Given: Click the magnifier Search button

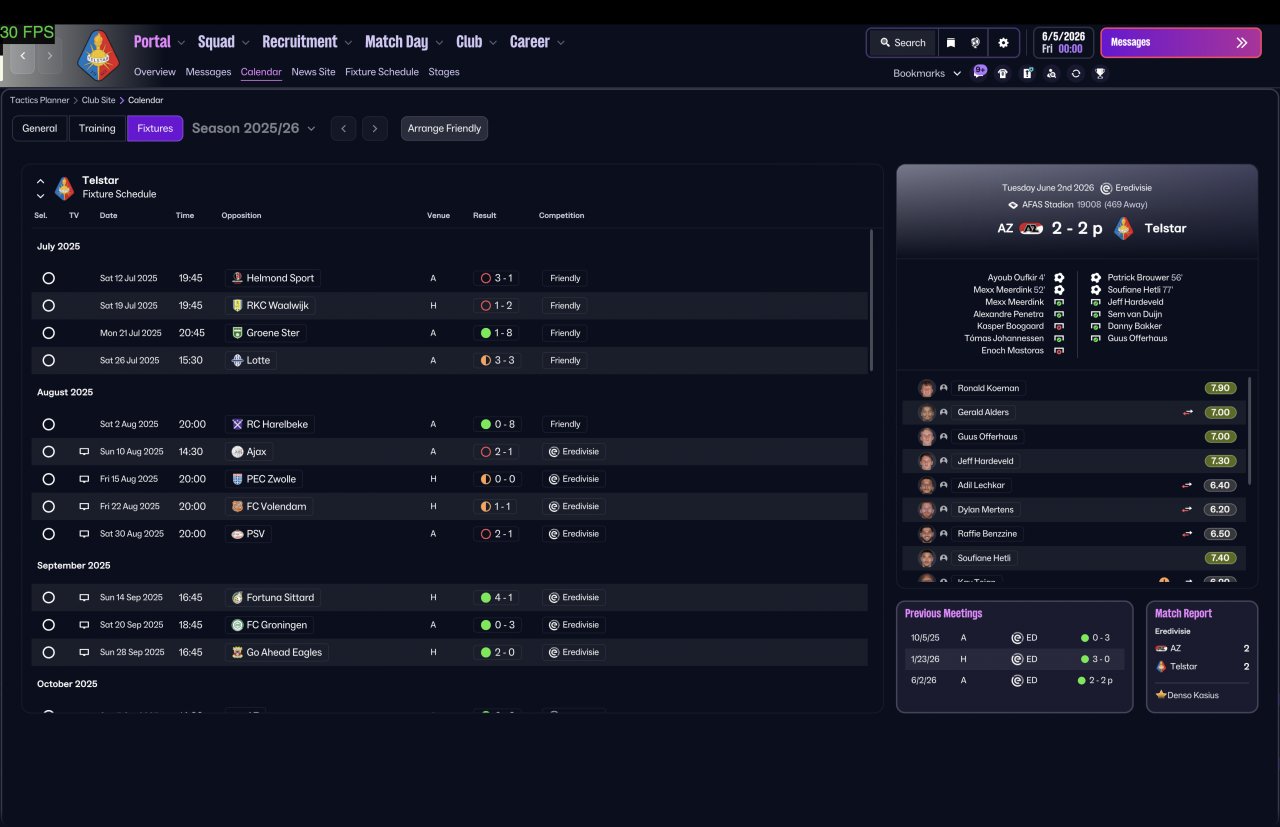Looking at the screenshot, I should [x=902, y=43].
